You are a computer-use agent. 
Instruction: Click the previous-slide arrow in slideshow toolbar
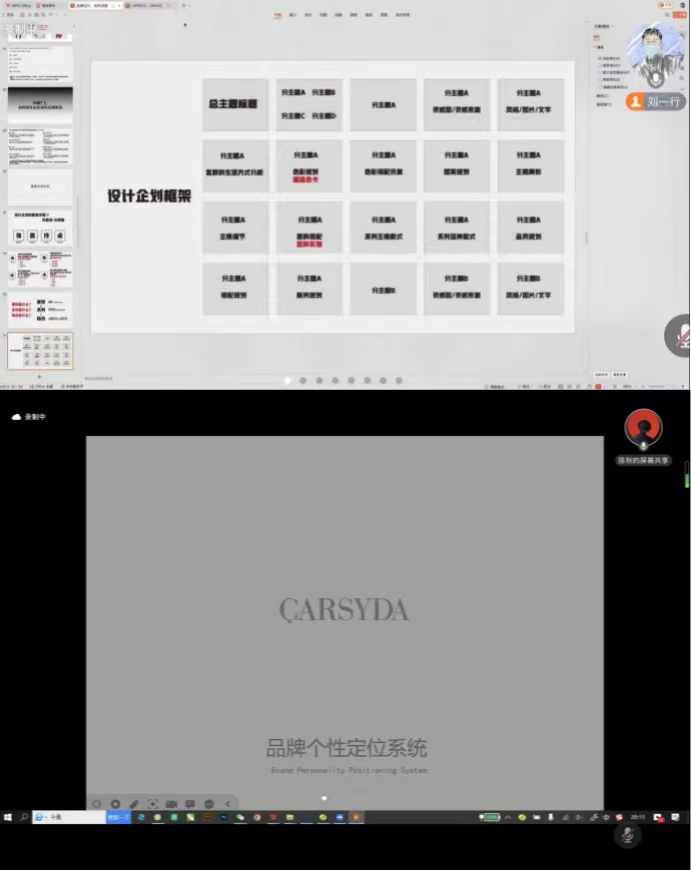pyautogui.click(x=97, y=804)
